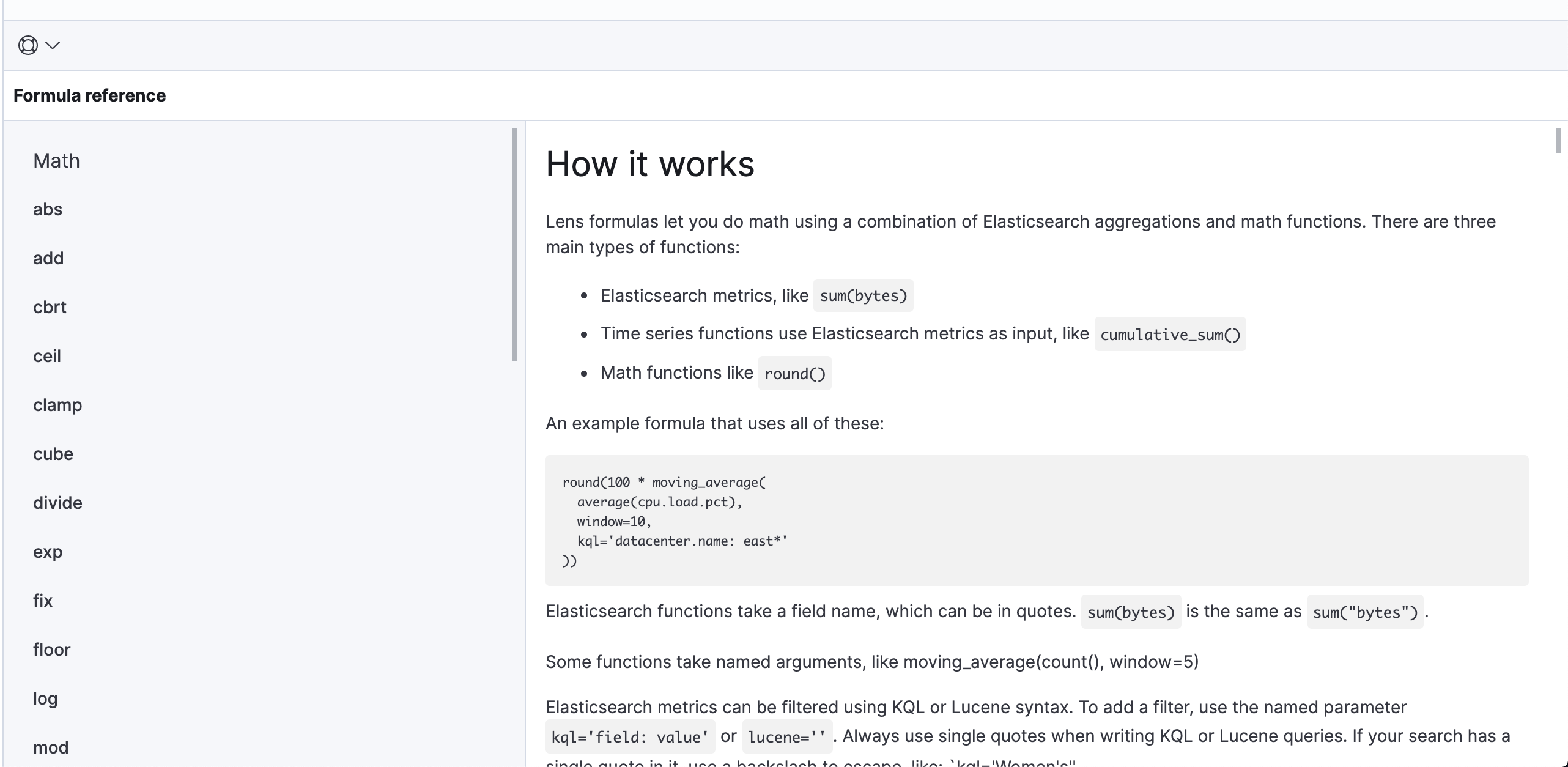Viewport: 1568px width, 767px height.
Task: Select floor from the function list
Action: [x=52, y=650]
